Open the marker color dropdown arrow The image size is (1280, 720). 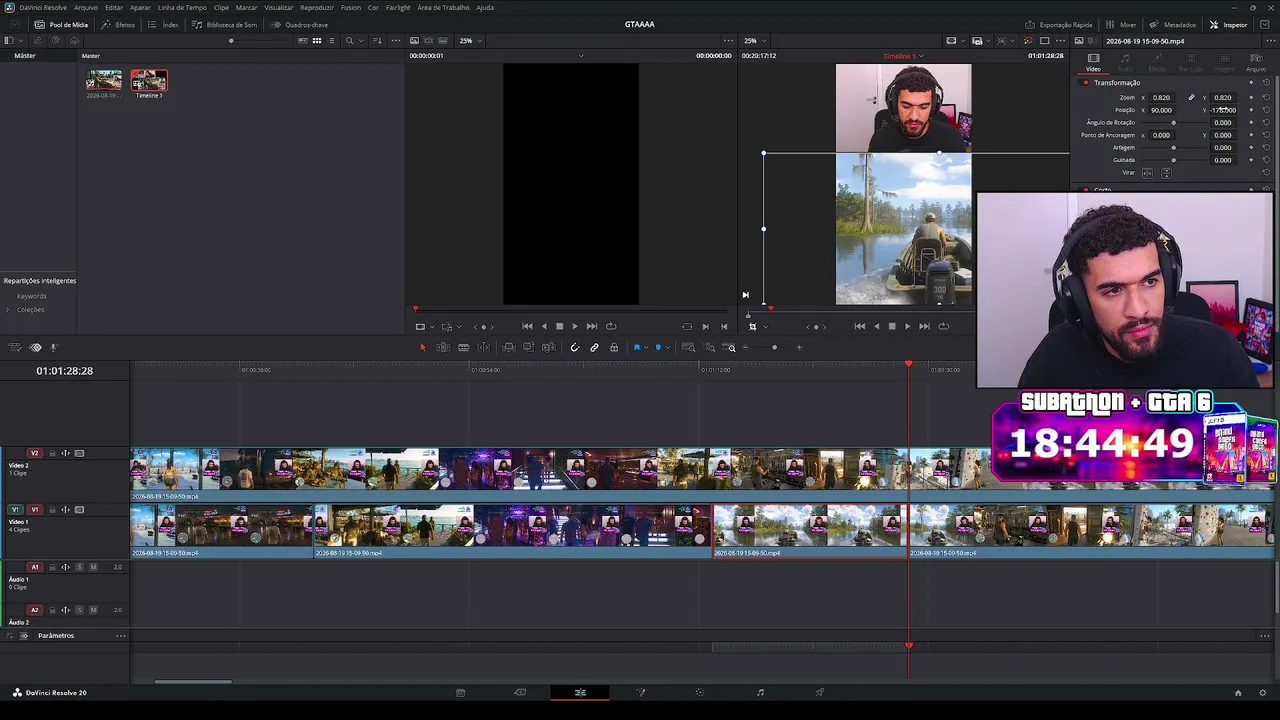click(x=667, y=347)
